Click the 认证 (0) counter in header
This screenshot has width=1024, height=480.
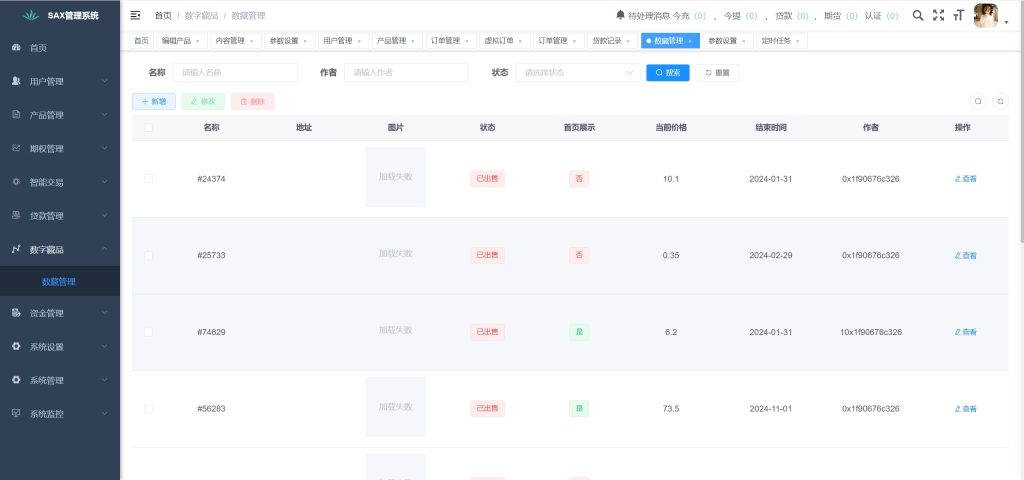click(882, 16)
